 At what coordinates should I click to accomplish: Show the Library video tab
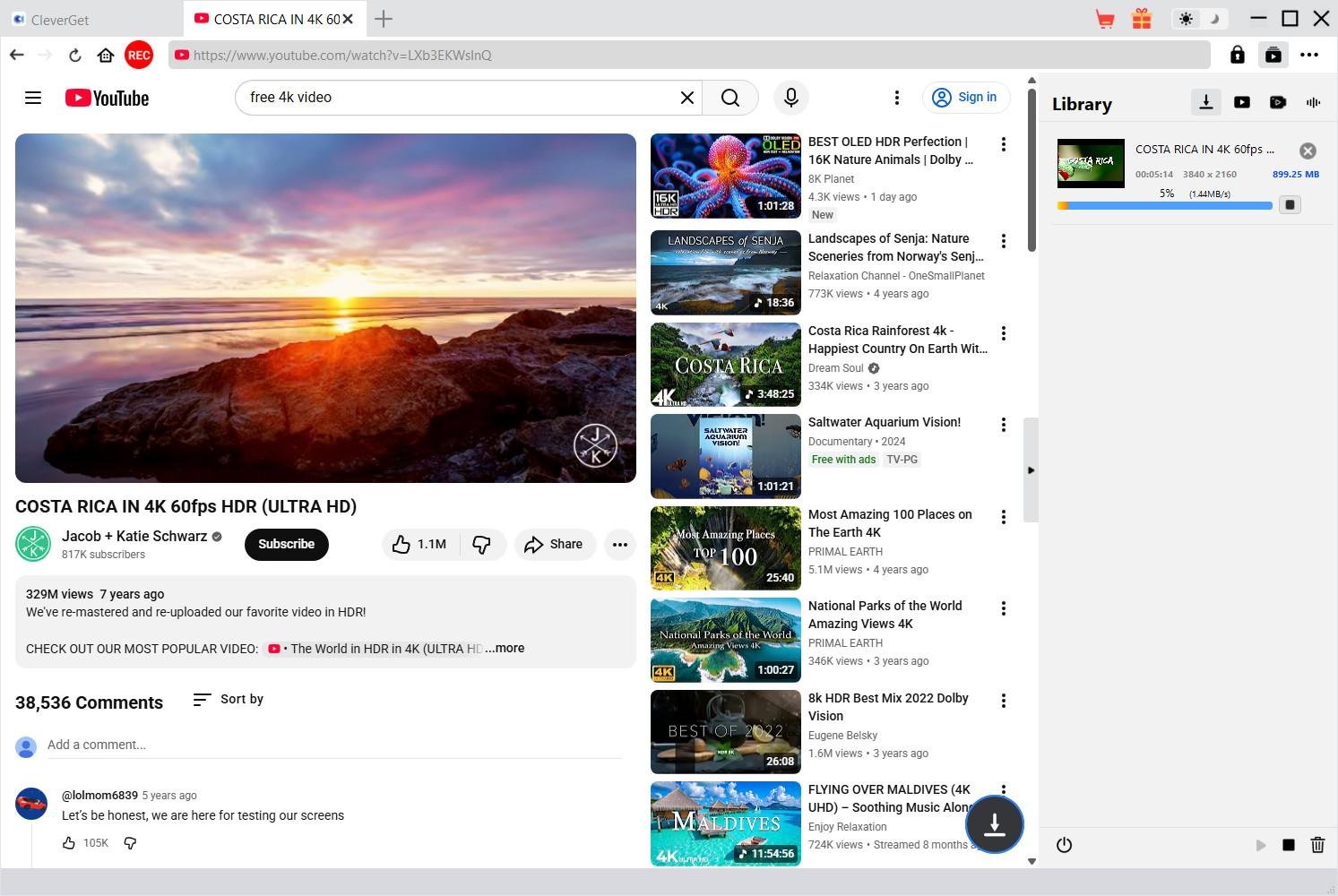pyautogui.click(x=1242, y=102)
